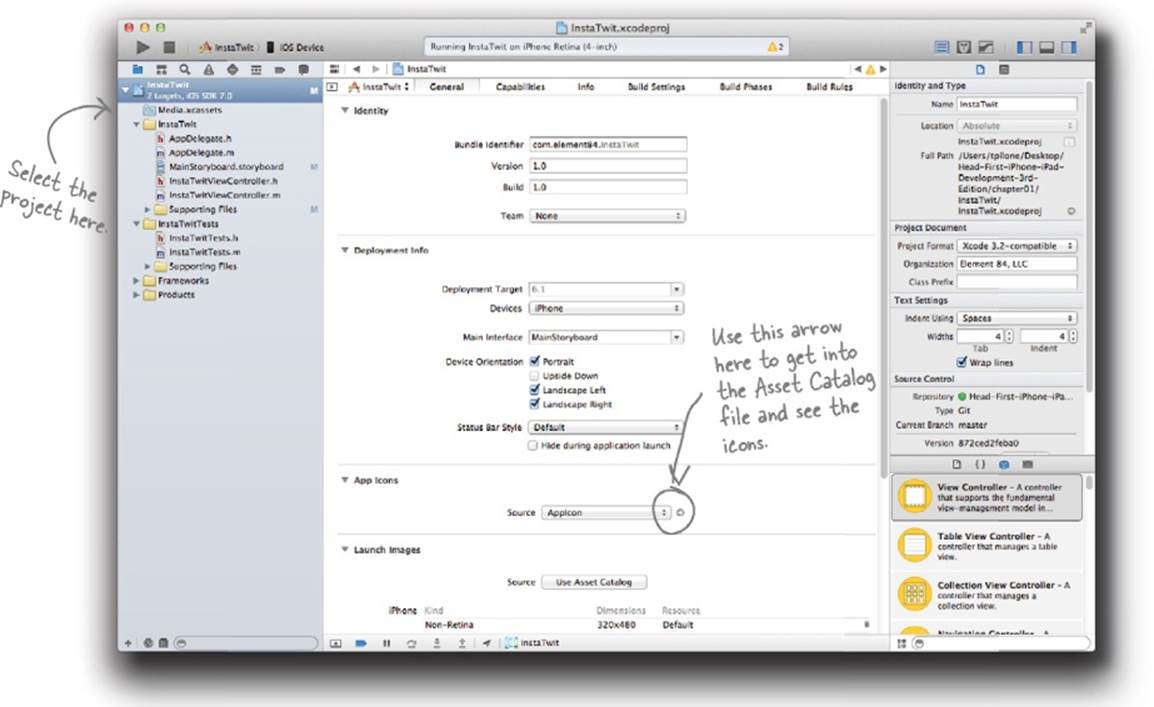Show the File inspector
The width and height of the screenshot is (1154, 707).
pos(980,69)
